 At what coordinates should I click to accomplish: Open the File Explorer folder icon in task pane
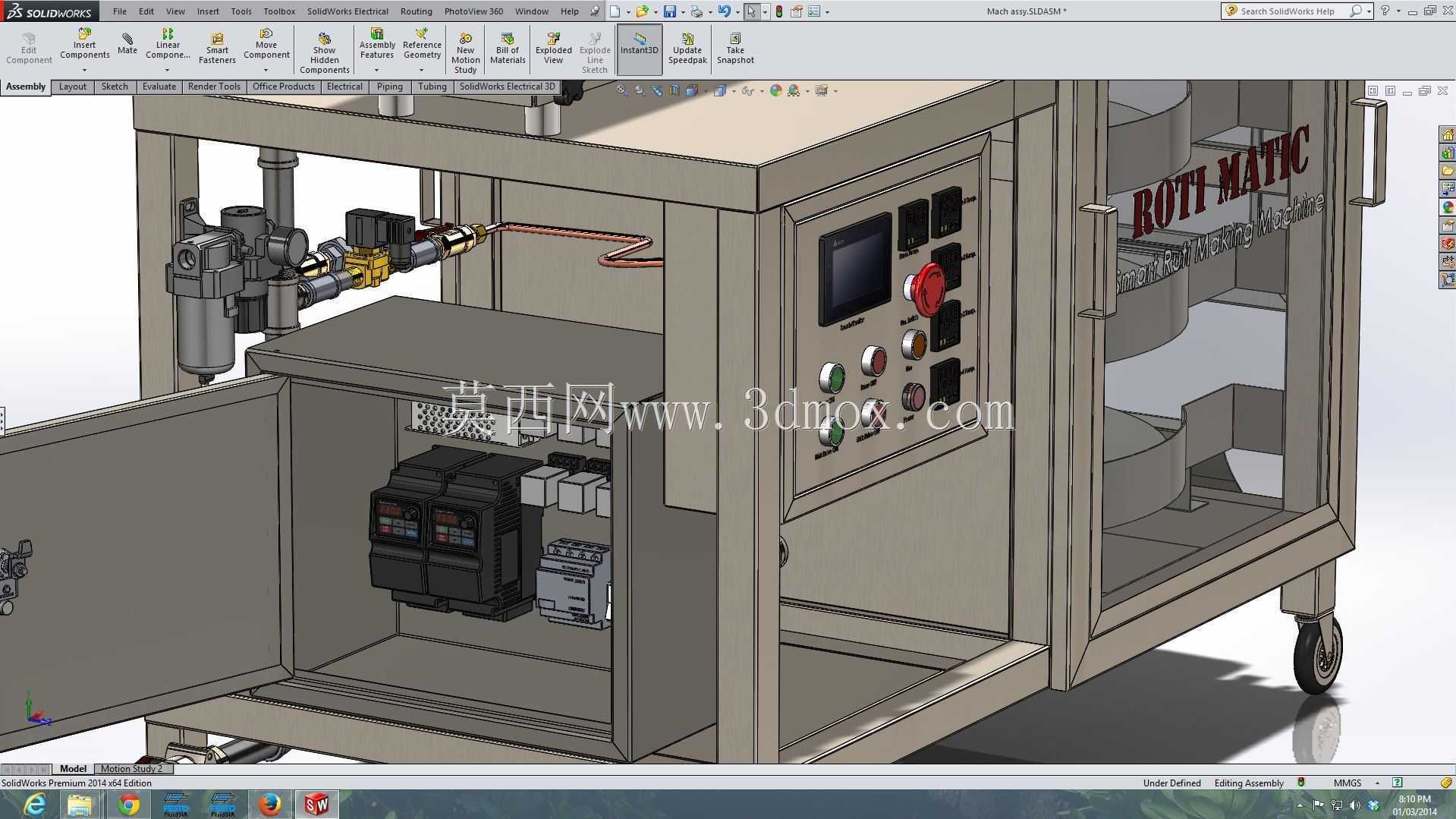click(x=1448, y=171)
